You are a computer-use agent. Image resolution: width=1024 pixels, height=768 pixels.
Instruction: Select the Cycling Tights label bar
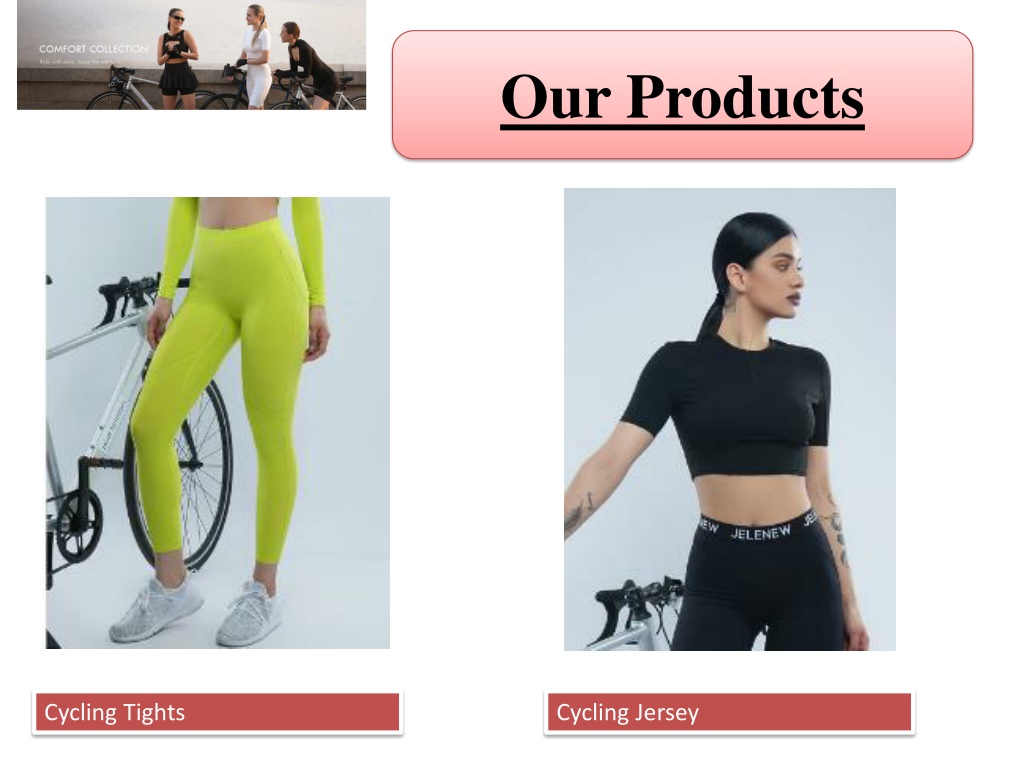click(x=217, y=712)
